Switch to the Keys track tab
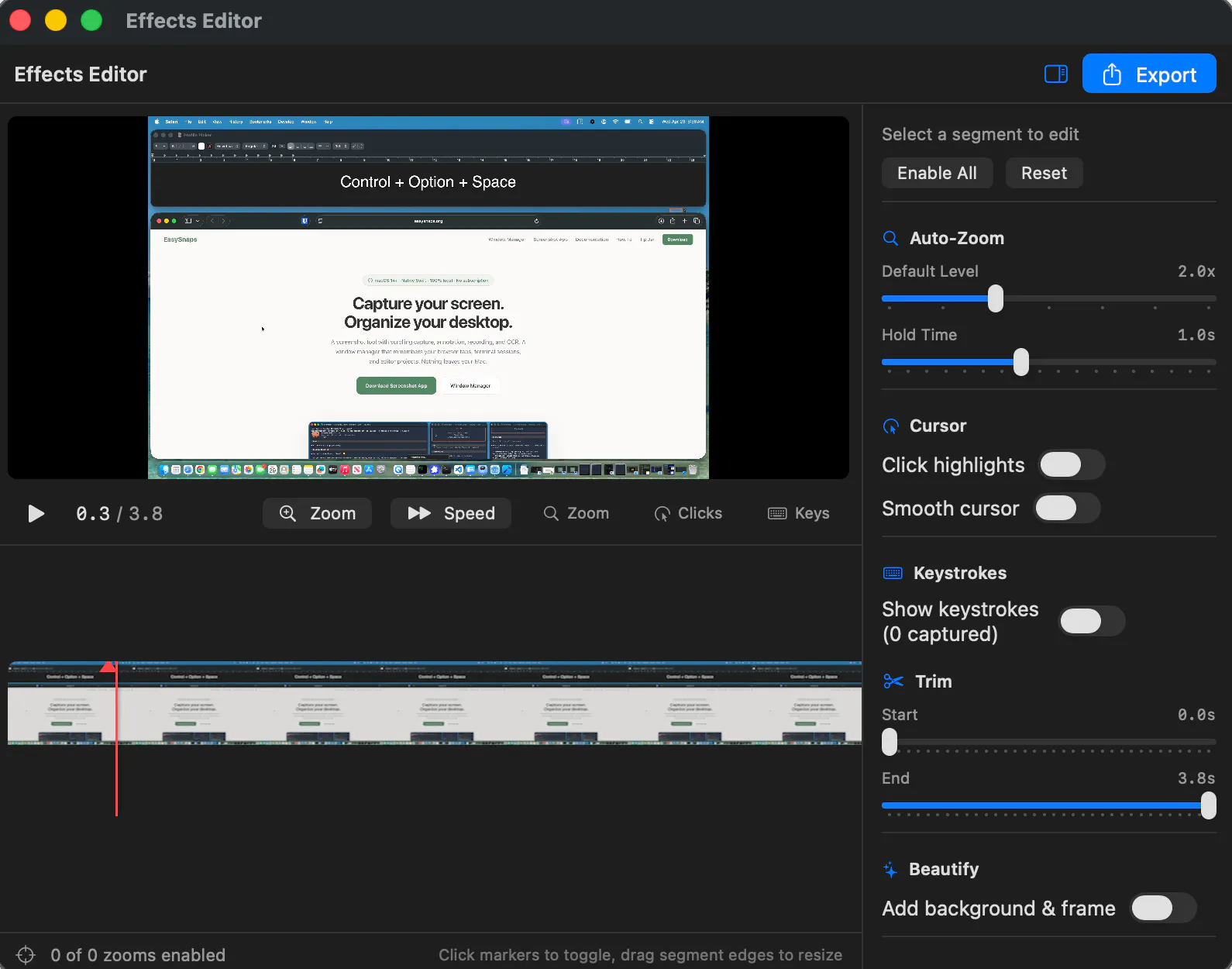1232x969 pixels. click(x=798, y=513)
